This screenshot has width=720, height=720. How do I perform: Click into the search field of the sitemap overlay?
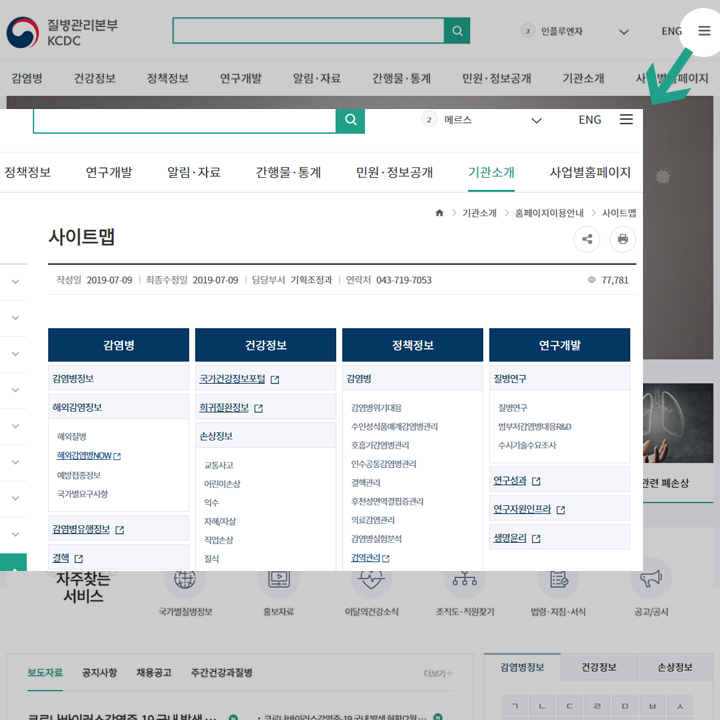tap(185, 121)
